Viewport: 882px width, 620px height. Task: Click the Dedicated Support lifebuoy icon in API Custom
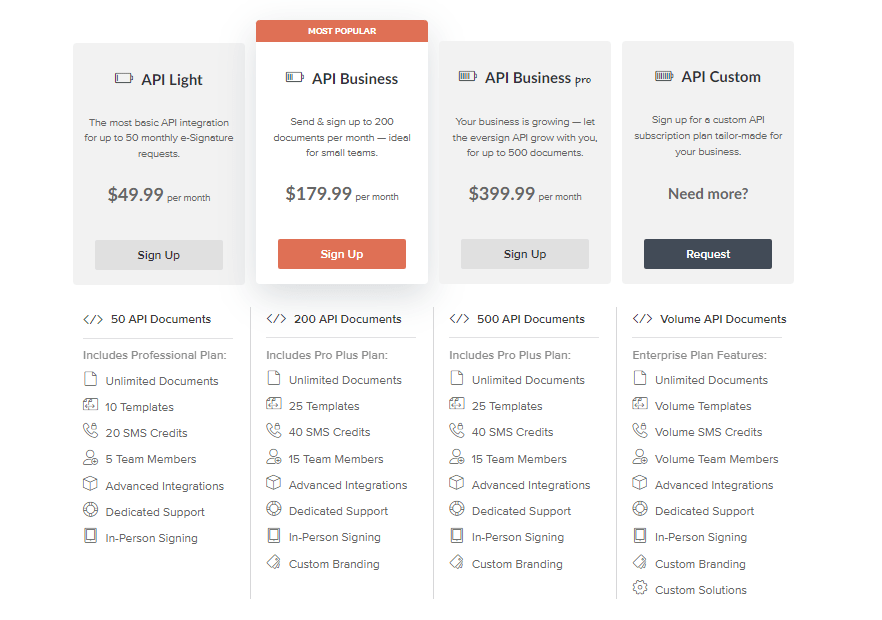coord(640,510)
